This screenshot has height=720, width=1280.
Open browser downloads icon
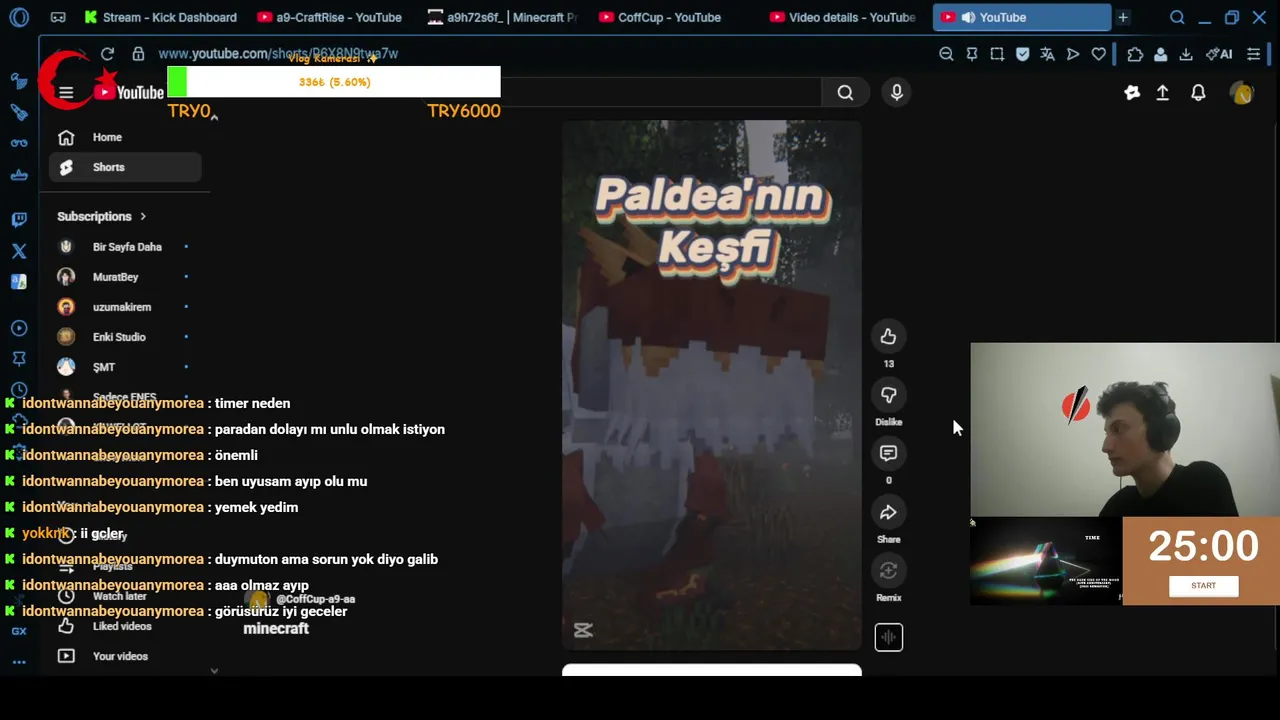click(x=1186, y=54)
